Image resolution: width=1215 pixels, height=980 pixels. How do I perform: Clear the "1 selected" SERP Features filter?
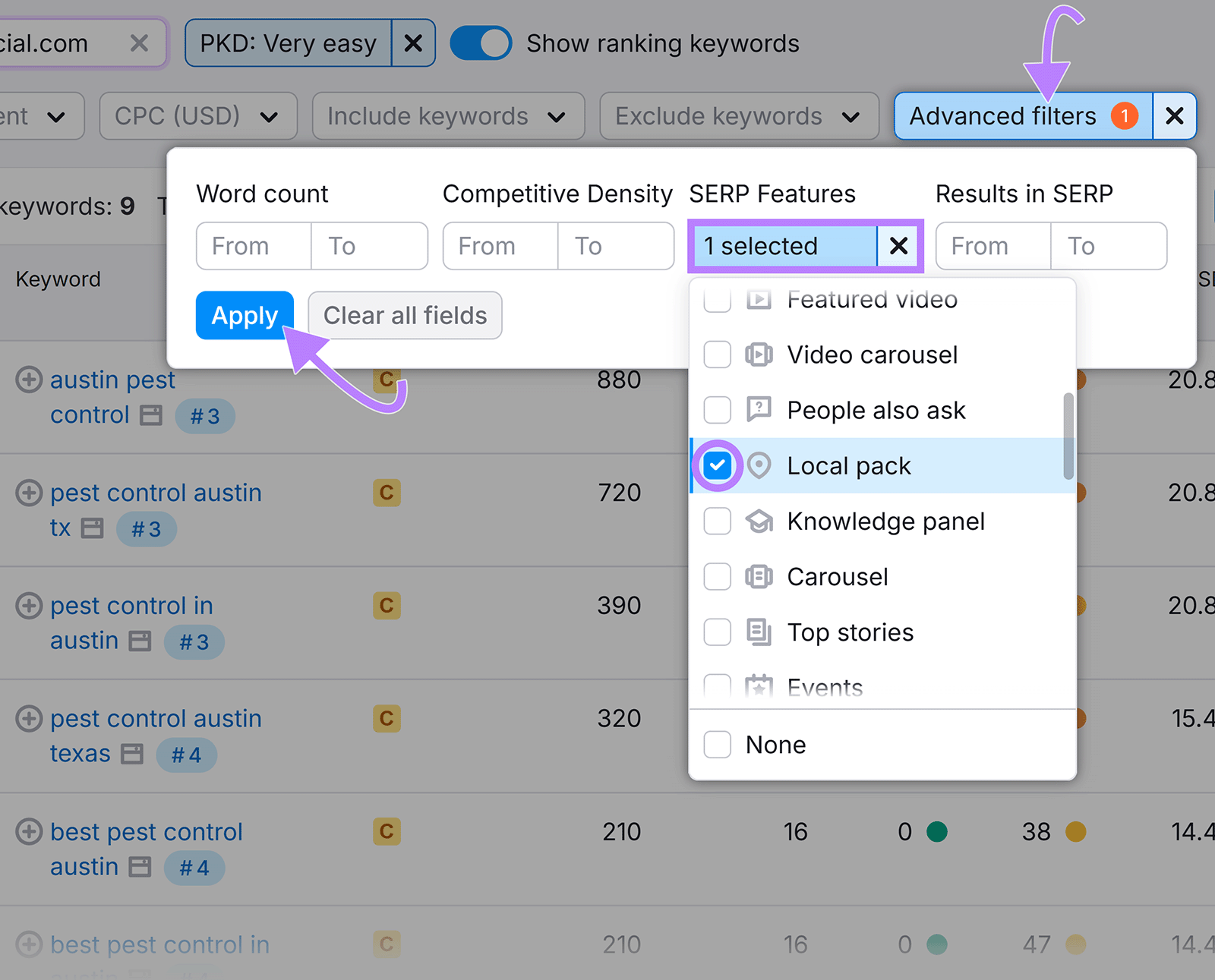tap(898, 246)
